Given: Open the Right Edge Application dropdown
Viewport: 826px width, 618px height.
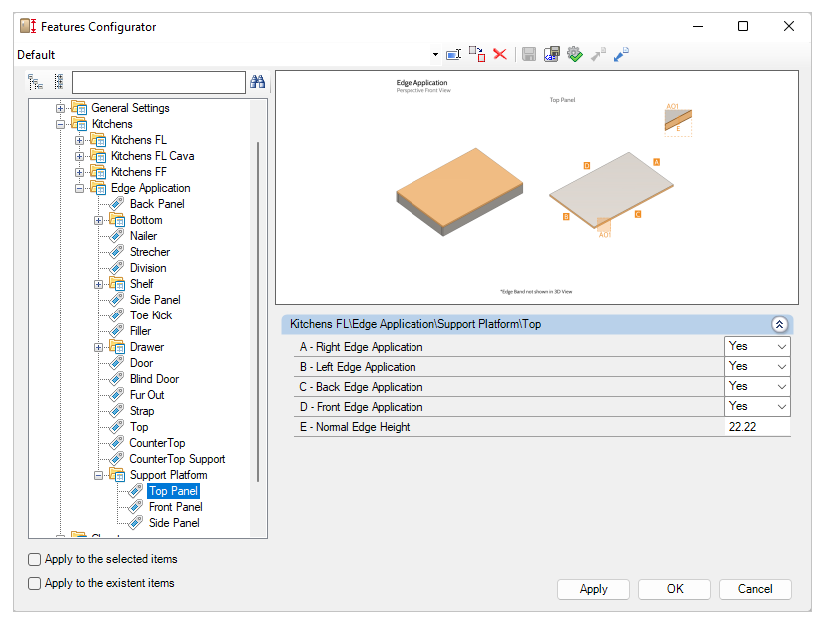Looking at the screenshot, I should tap(780, 346).
